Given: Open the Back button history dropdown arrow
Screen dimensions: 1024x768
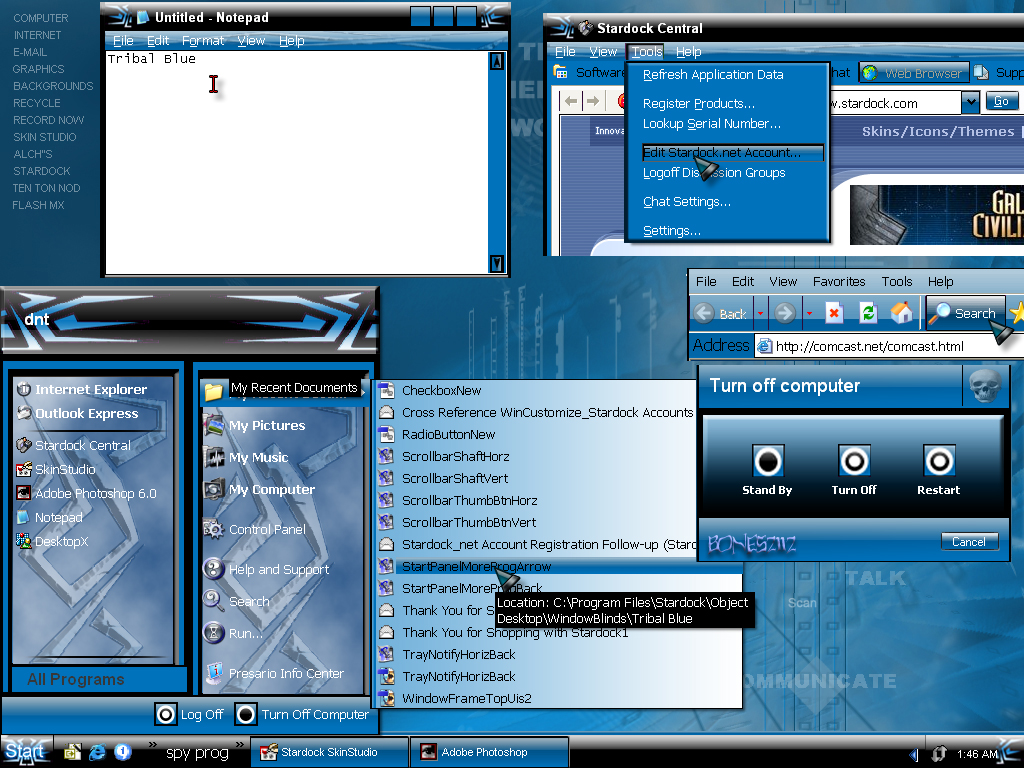Looking at the screenshot, I should [x=760, y=313].
